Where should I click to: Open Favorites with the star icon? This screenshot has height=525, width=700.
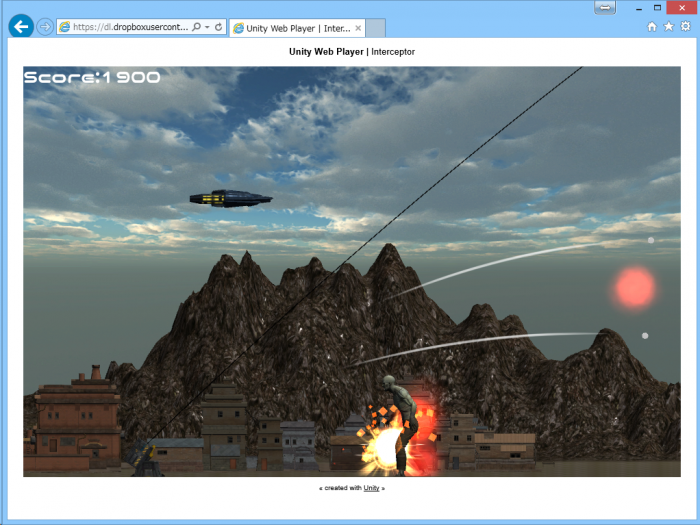click(x=668, y=27)
